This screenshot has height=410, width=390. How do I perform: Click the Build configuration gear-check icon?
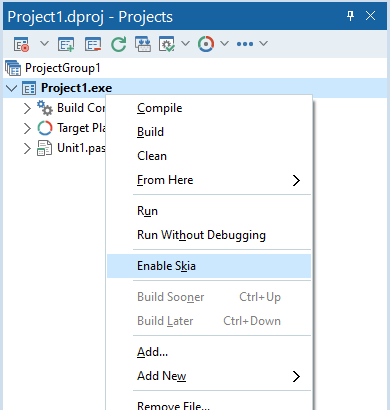(x=167, y=44)
